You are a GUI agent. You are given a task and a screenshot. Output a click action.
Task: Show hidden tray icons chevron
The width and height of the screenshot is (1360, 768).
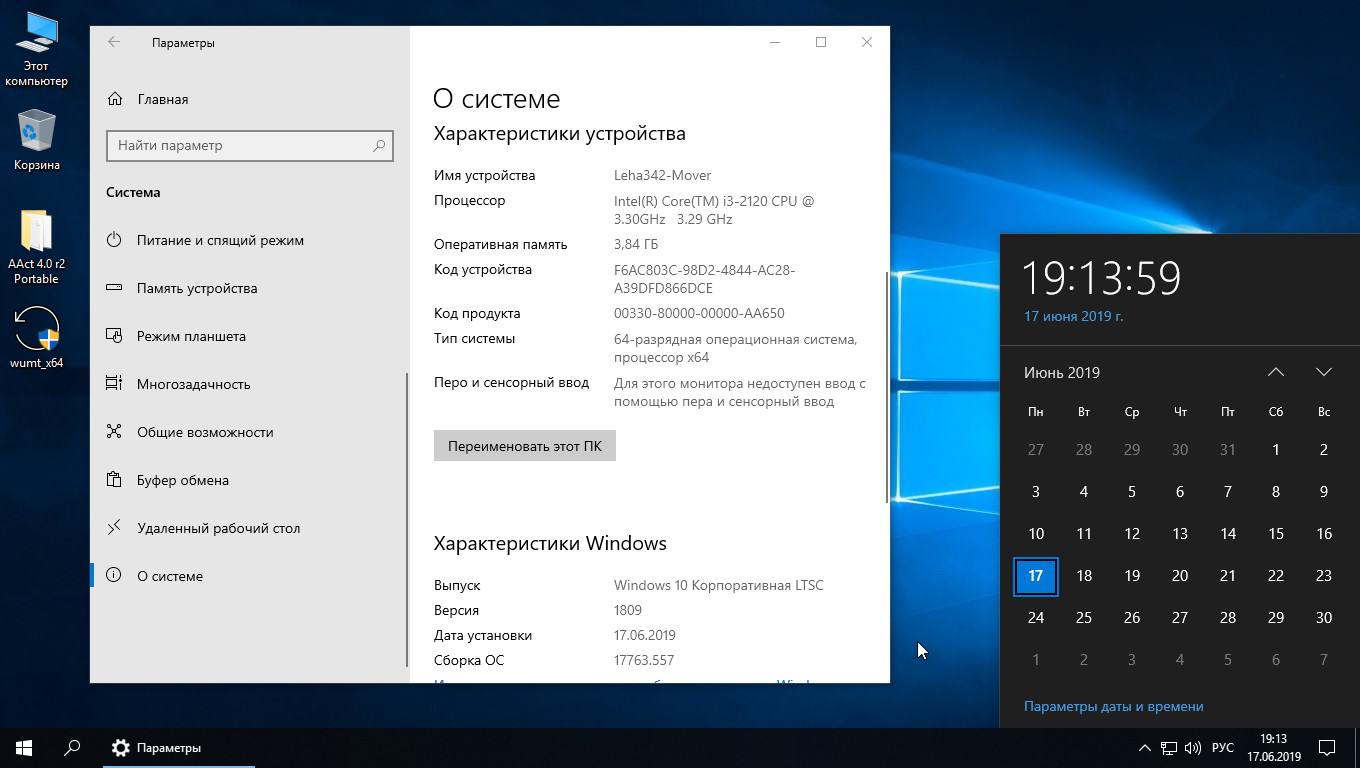[1145, 748]
